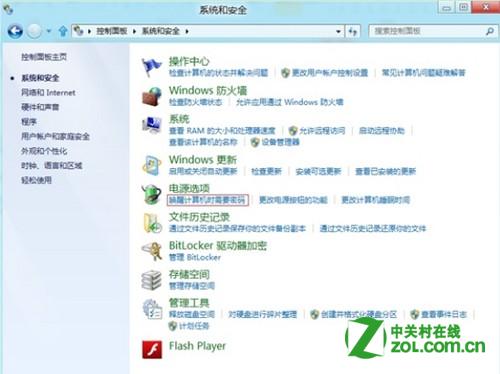The height and width of the screenshot is (374, 500).
Task: Click the Up one level arrow
Action: click(63, 31)
